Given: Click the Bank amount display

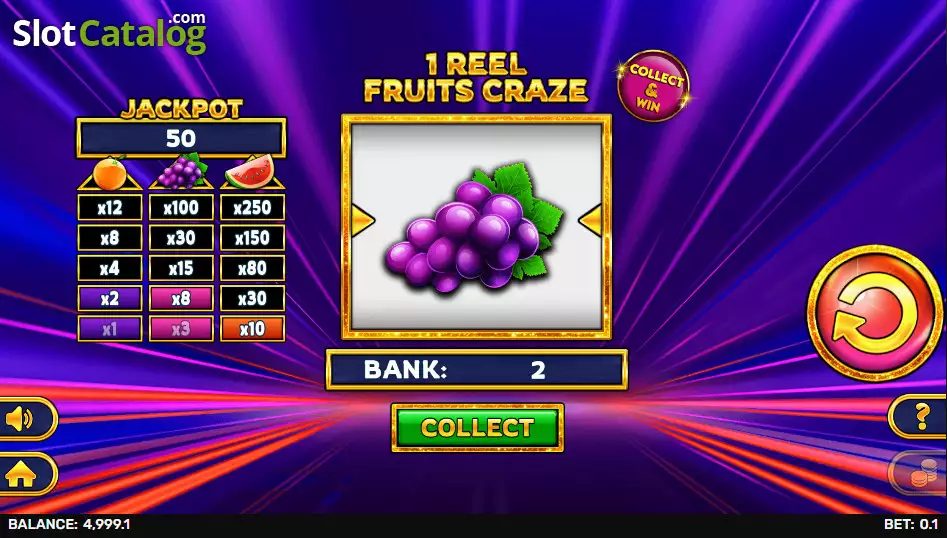Looking at the screenshot, I should [477, 370].
